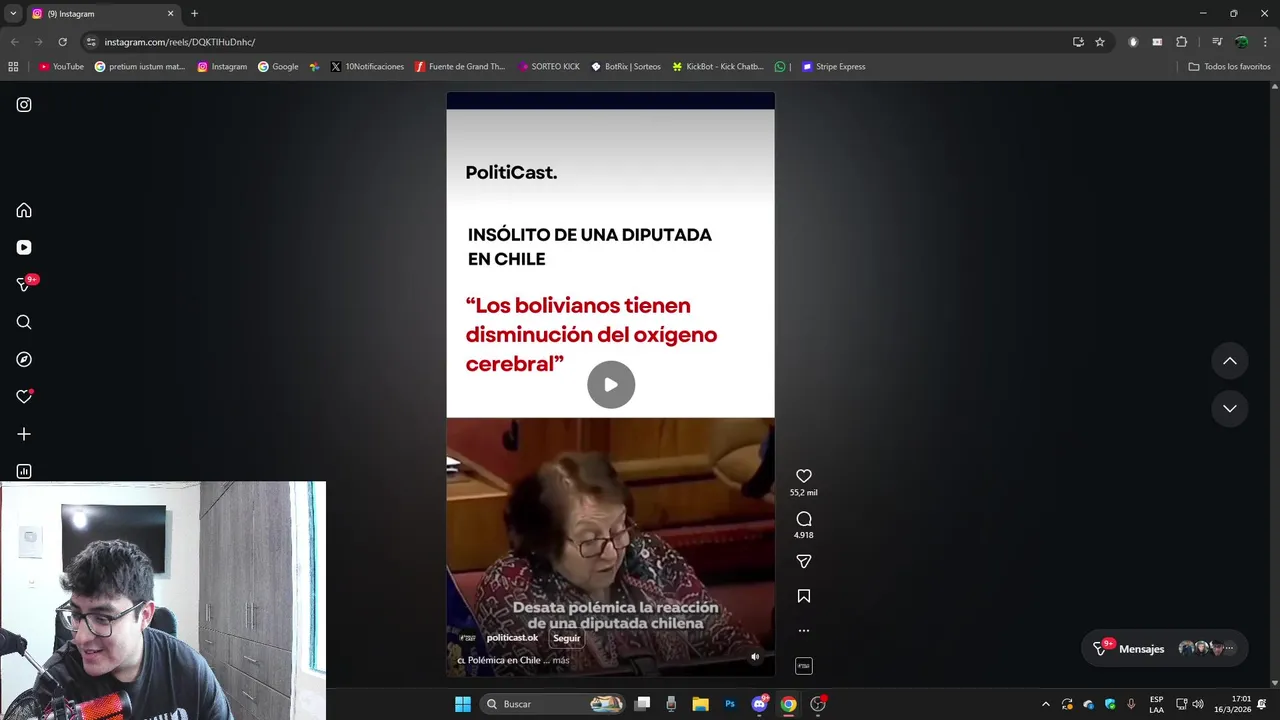This screenshot has height=720, width=1280.
Task: Open the Chrome apps grid in bookmarks bar
Action: coord(13,67)
